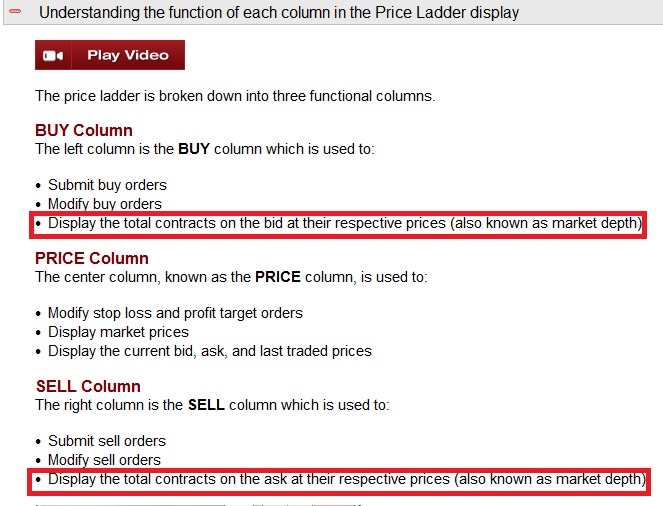Click the sentence describing the right column
The height and width of the screenshot is (506, 663).
tap(212, 405)
